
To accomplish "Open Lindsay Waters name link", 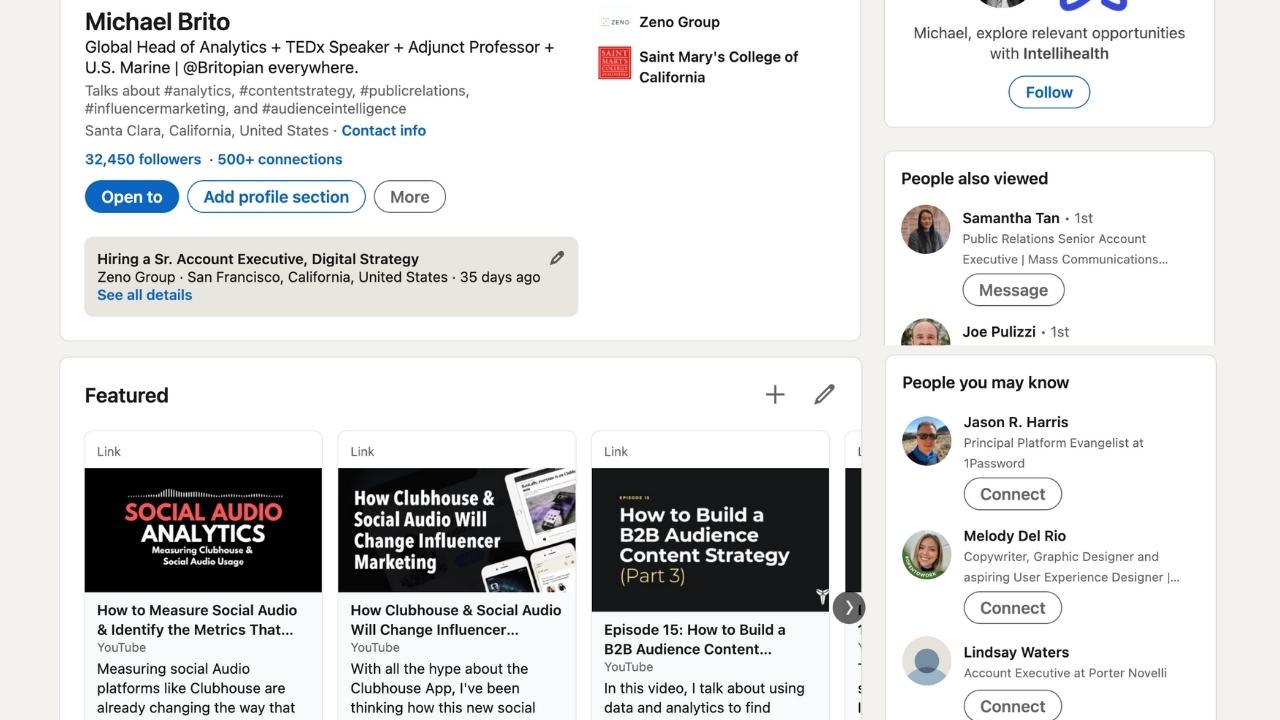I will click(x=1016, y=652).
